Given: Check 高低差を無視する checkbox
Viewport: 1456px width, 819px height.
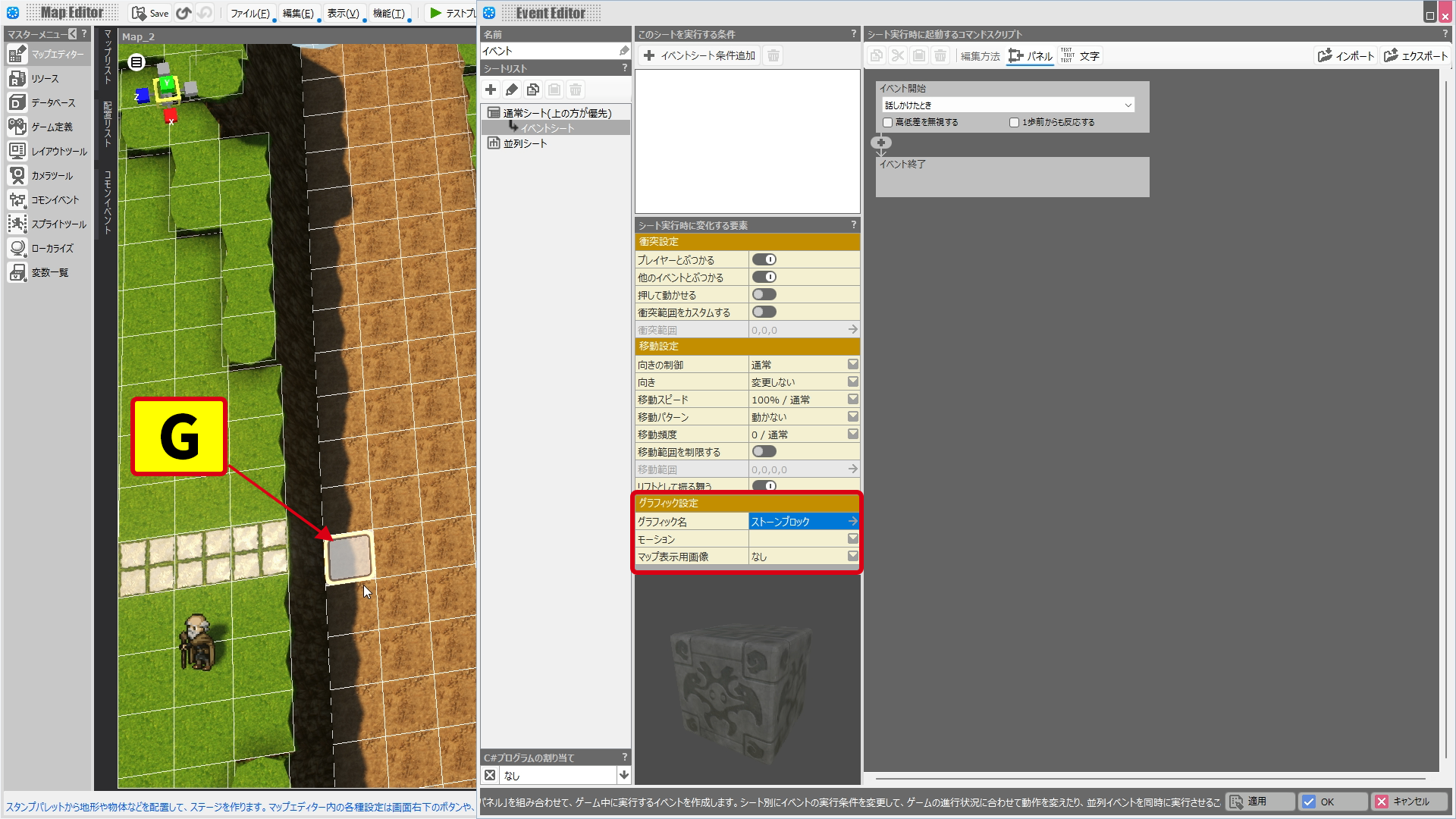Looking at the screenshot, I should (887, 122).
